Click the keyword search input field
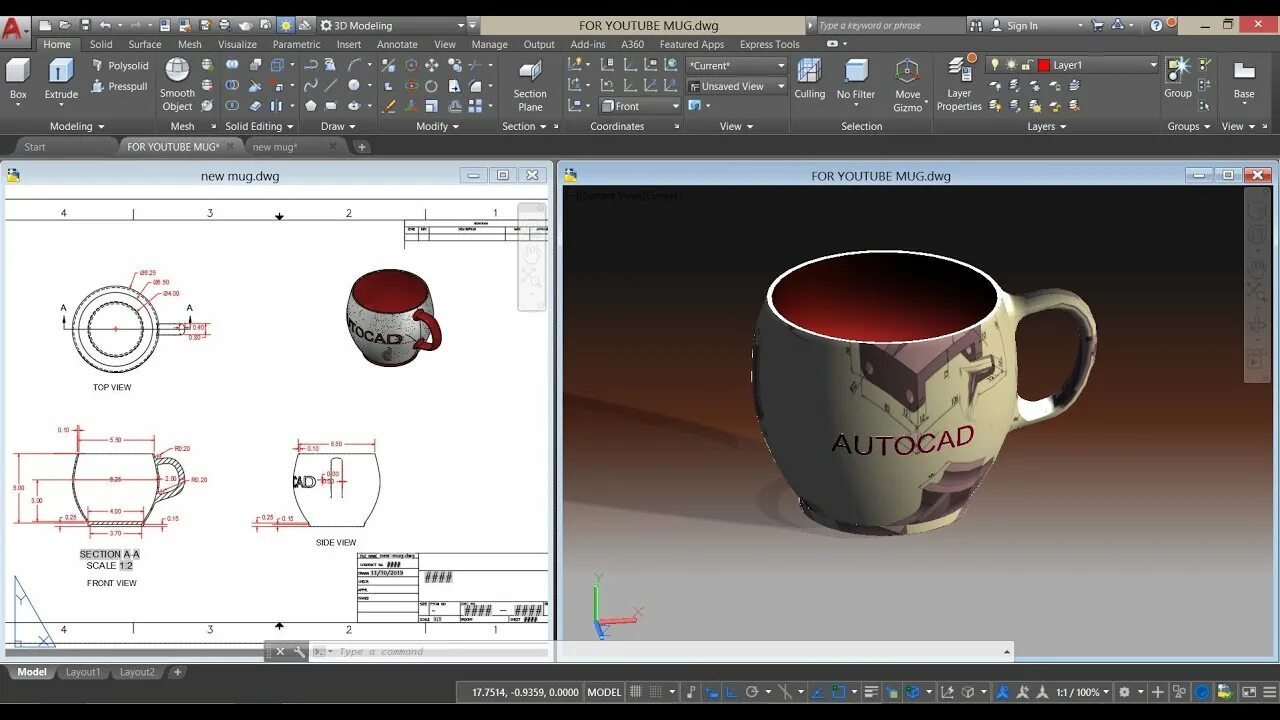The width and height of the screenshot is (1280, 720). click(890, 25)
